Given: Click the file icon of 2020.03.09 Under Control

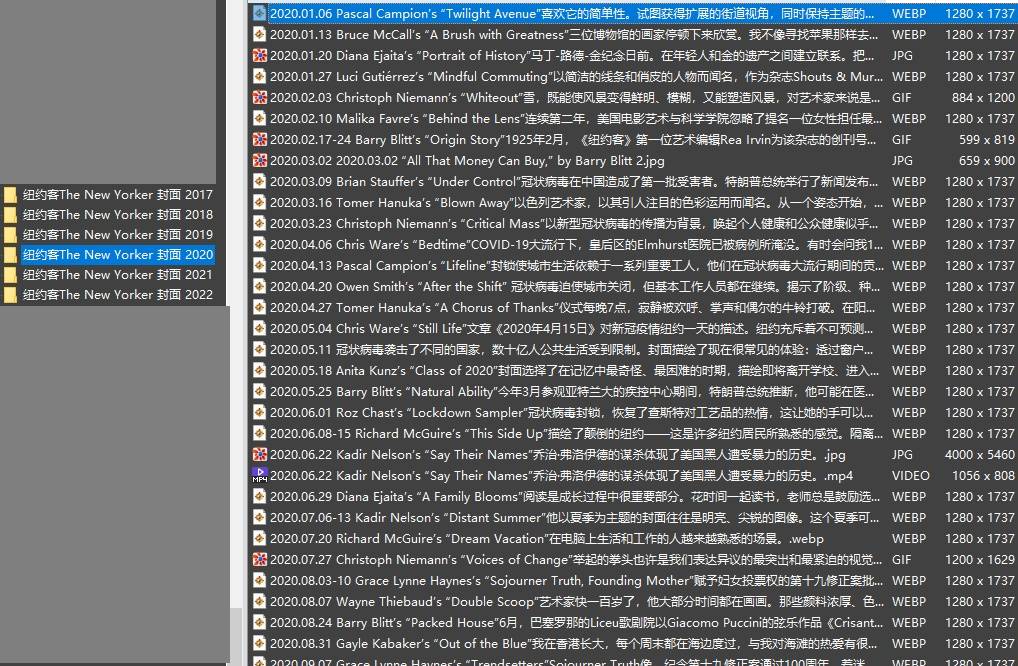Looking at the screenshot, I should [259, 181].
